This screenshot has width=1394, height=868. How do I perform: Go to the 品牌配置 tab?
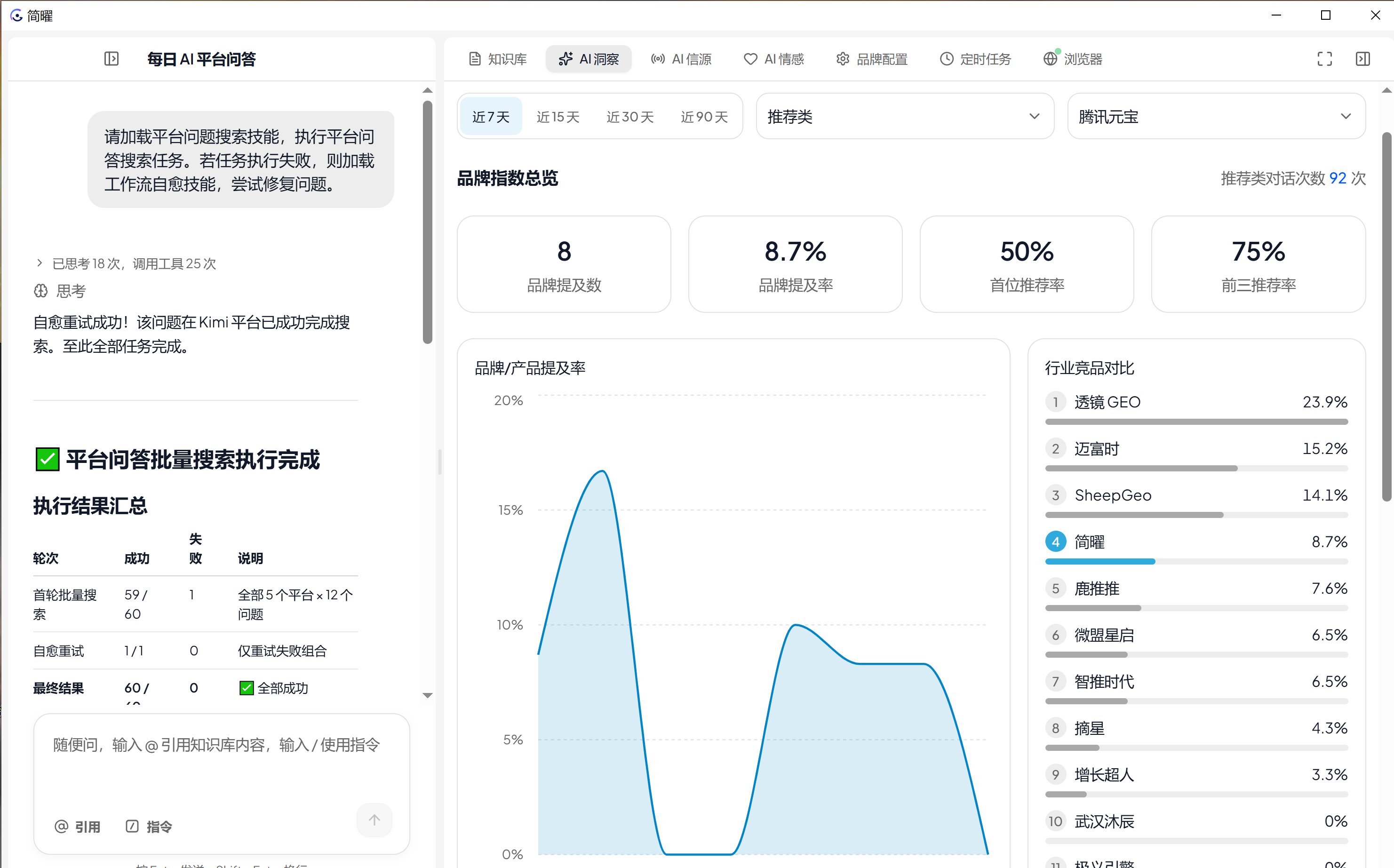click(872, 58)
